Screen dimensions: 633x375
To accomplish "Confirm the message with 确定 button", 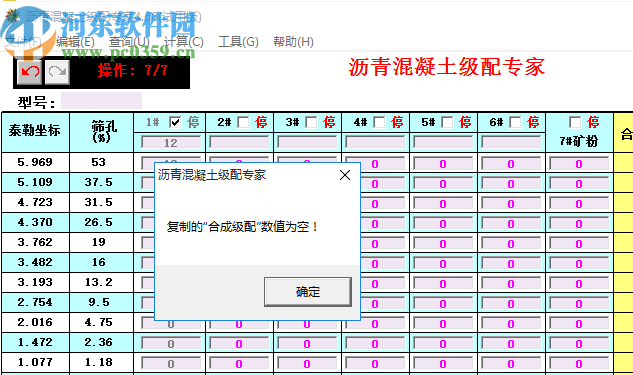I will (x=308, y=291).
